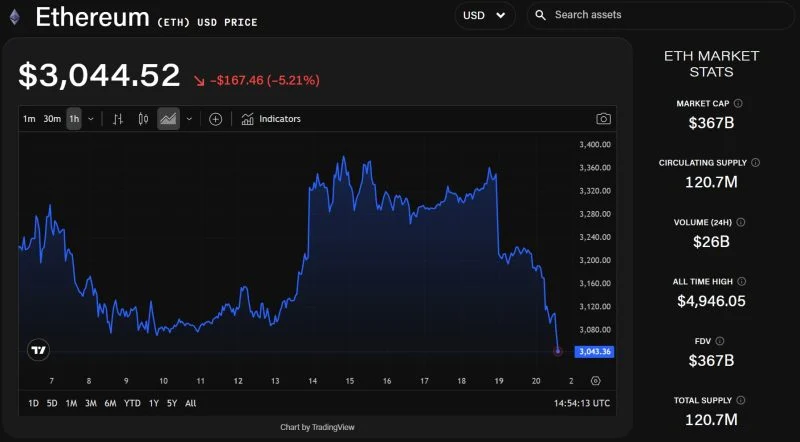Viewport: 800px width, 442px height.
Task: Switch to candlestick chart style
Action: 143,119
